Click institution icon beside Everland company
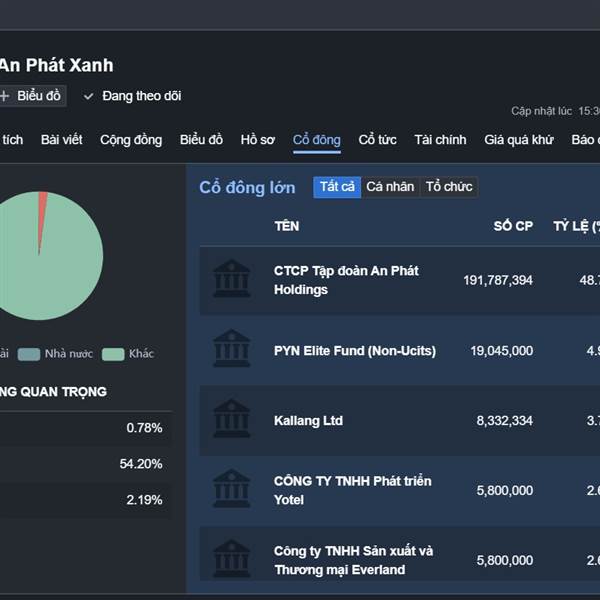Image resolution: width=600 pixels, height=600 pixels. point(232,559)
